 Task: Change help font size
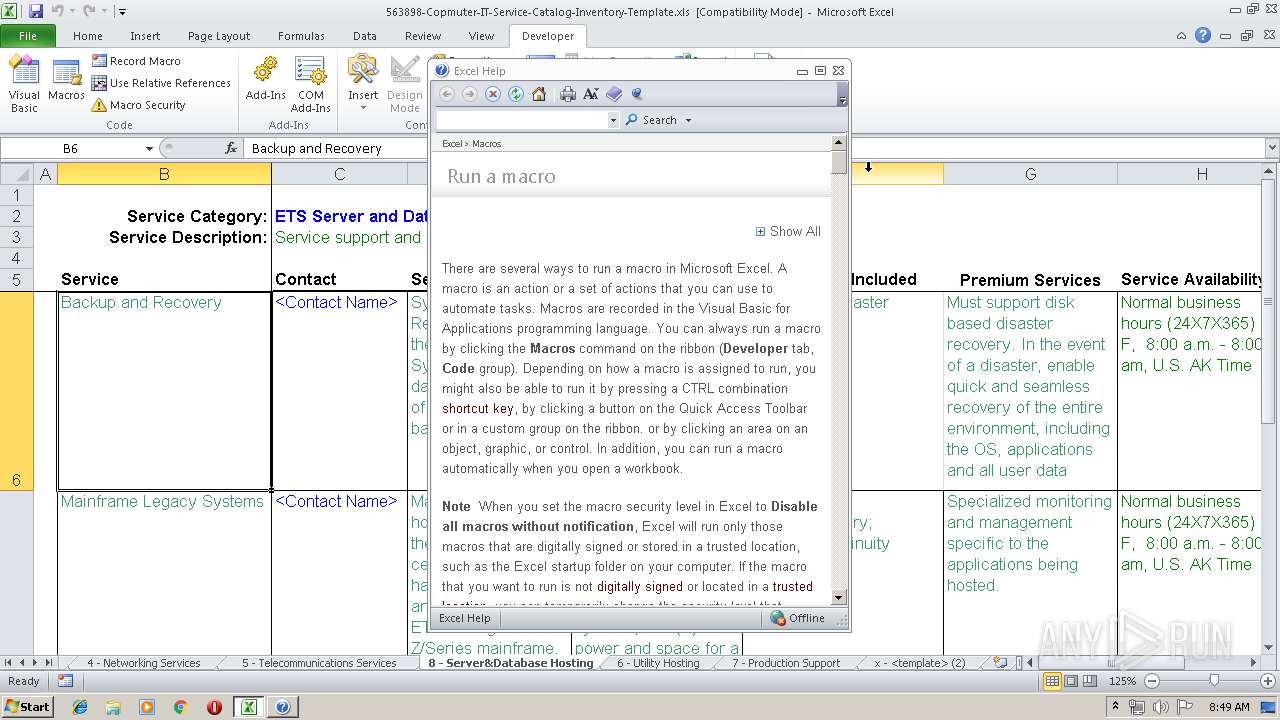[x=591, y=94]
